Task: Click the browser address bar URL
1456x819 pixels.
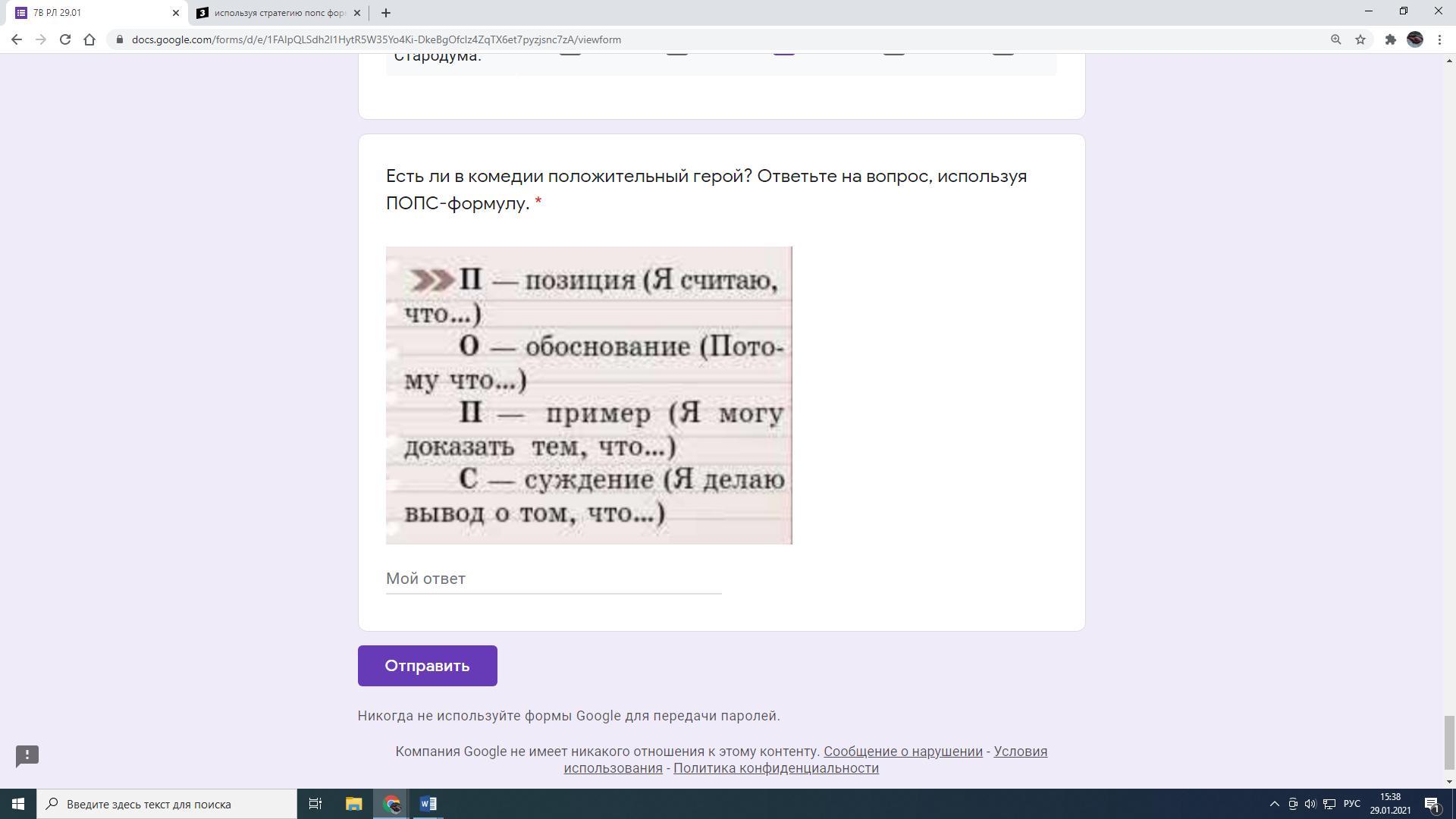Action: pyautogui.click(x=376, y=39)
